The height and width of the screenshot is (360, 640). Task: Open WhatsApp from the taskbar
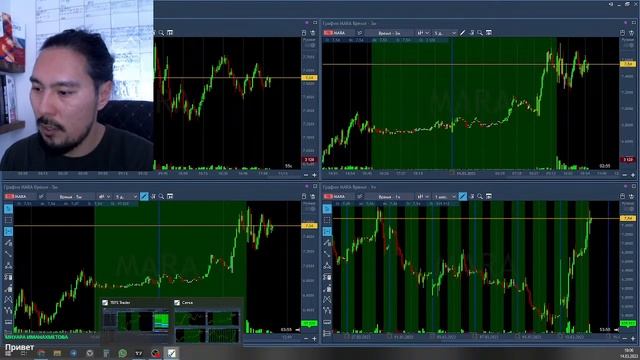122,353
